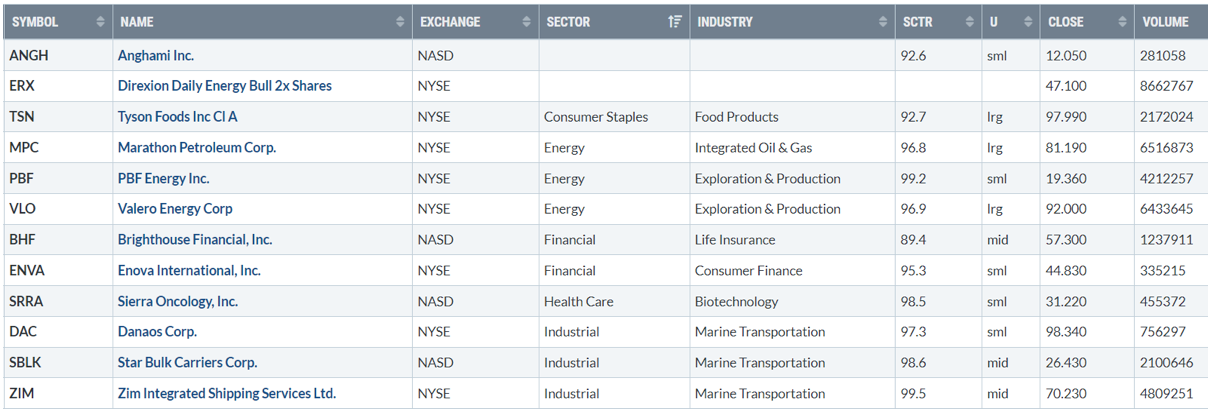Open Direxion Daily Energy Bull 2x Shares

[224, 86]
